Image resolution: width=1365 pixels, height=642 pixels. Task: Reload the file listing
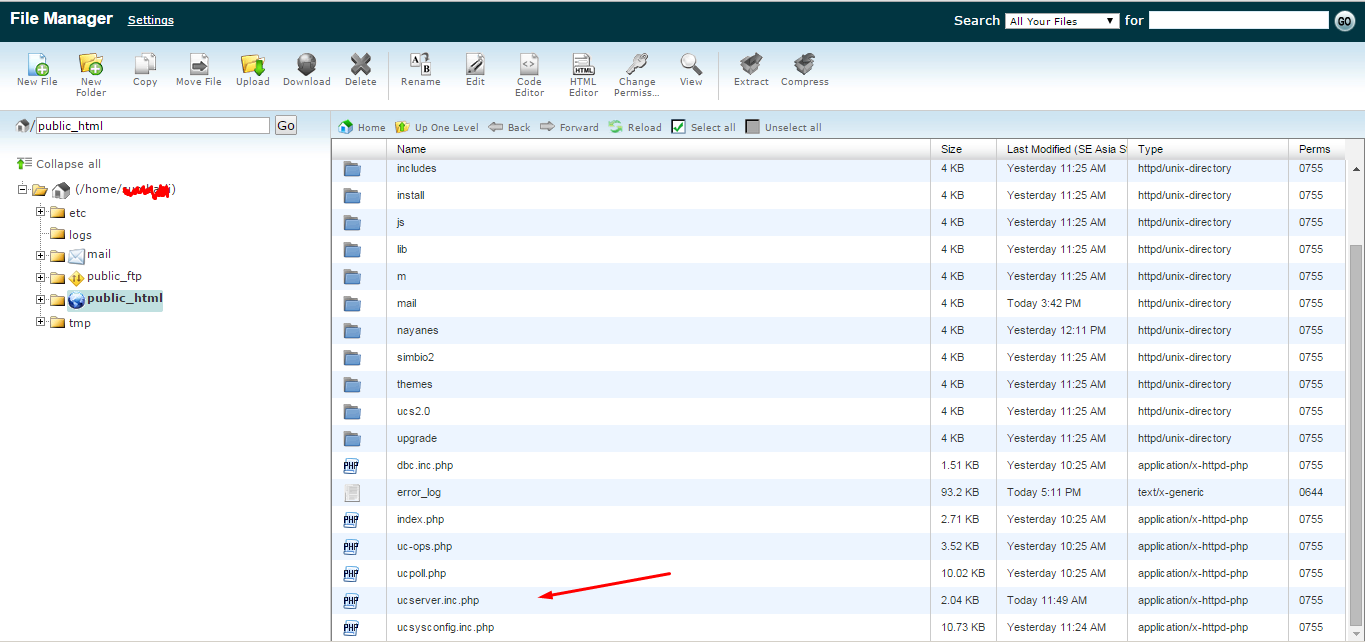(x=635, y=127)
